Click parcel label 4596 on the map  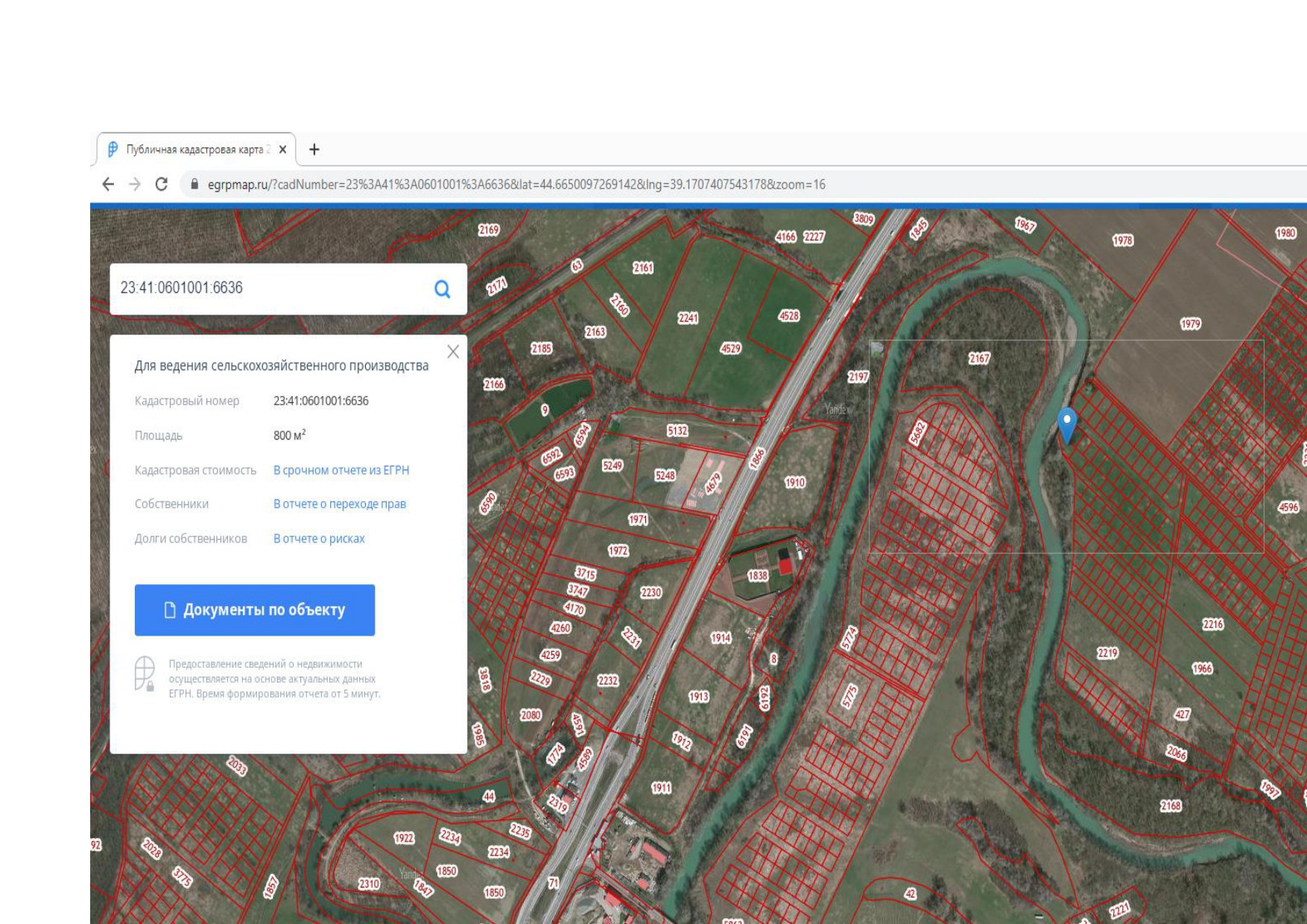pos(1288,507)
